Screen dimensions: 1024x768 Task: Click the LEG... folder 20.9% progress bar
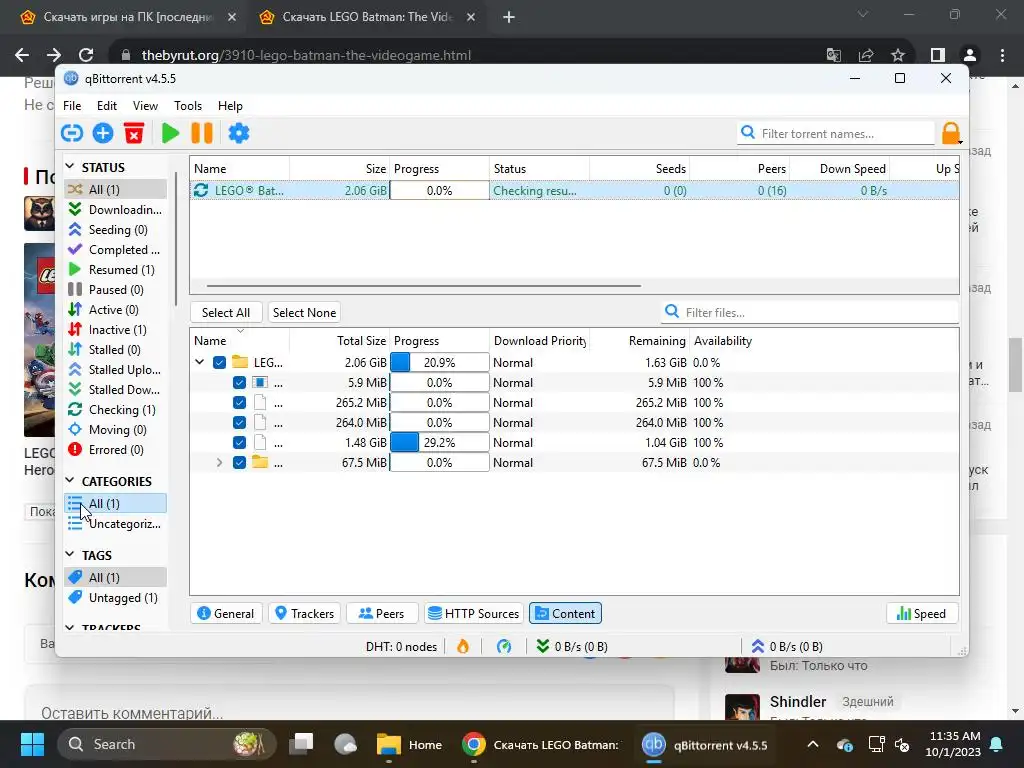440,362
